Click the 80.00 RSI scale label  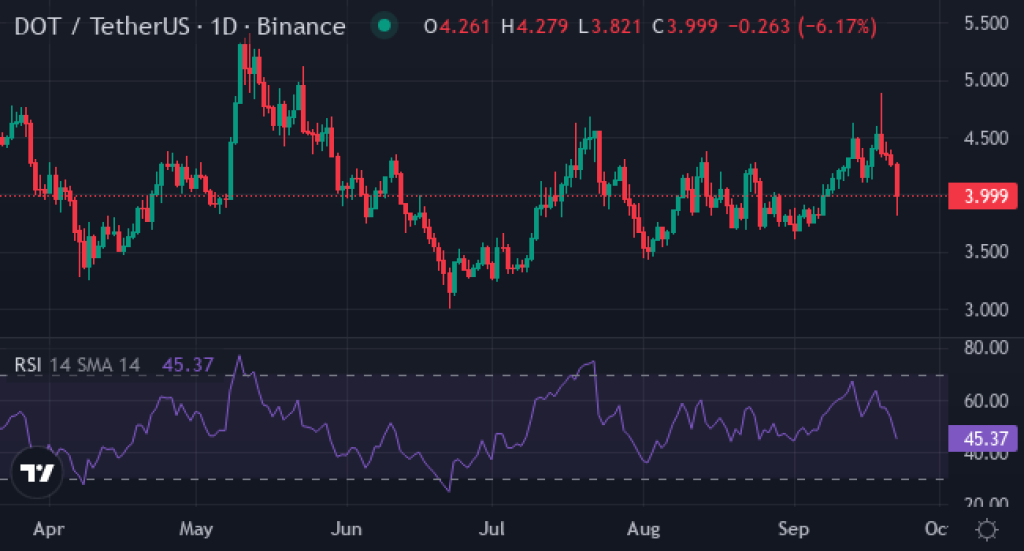pos(986,348)
